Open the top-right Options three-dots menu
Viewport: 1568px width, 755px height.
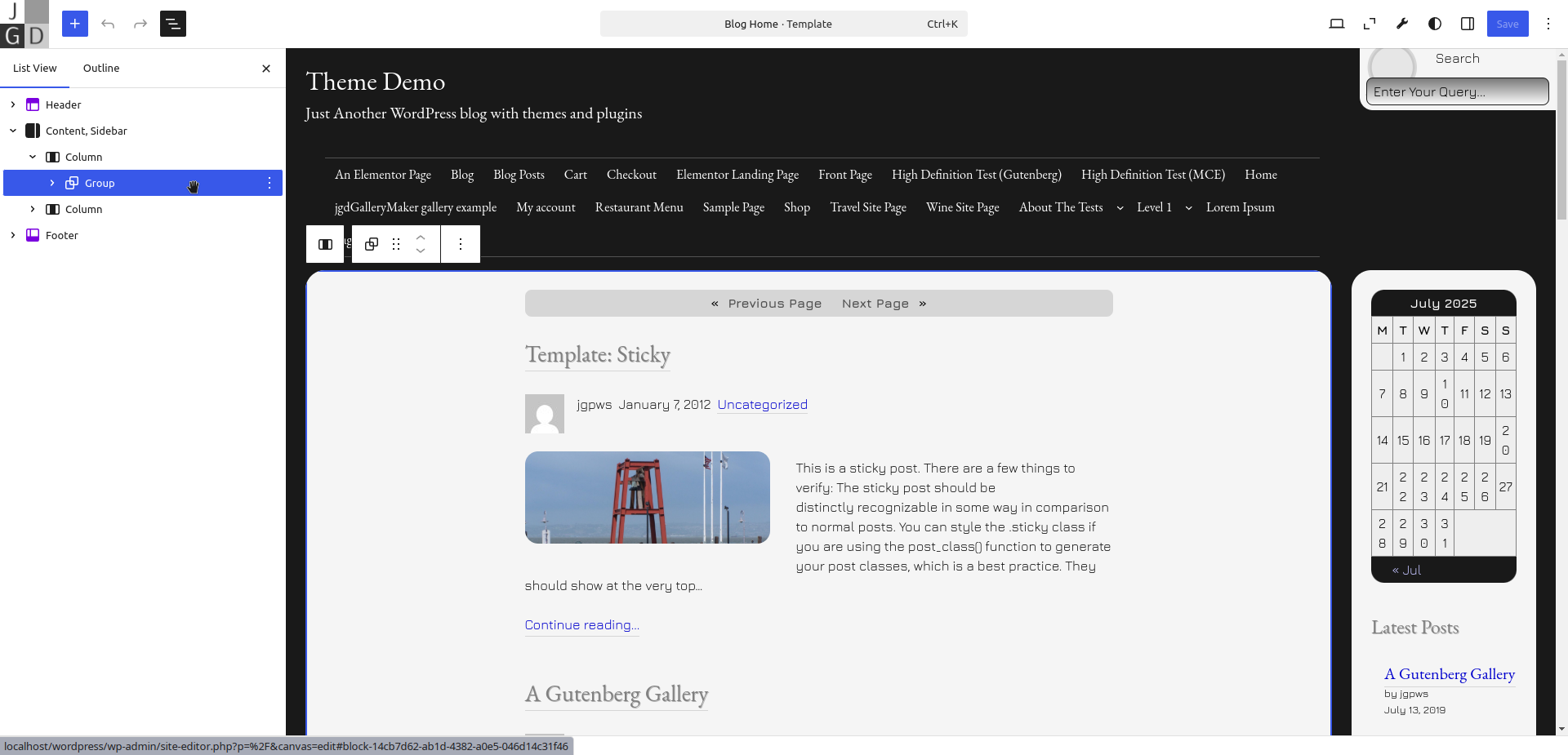(x=1548, y=24)
